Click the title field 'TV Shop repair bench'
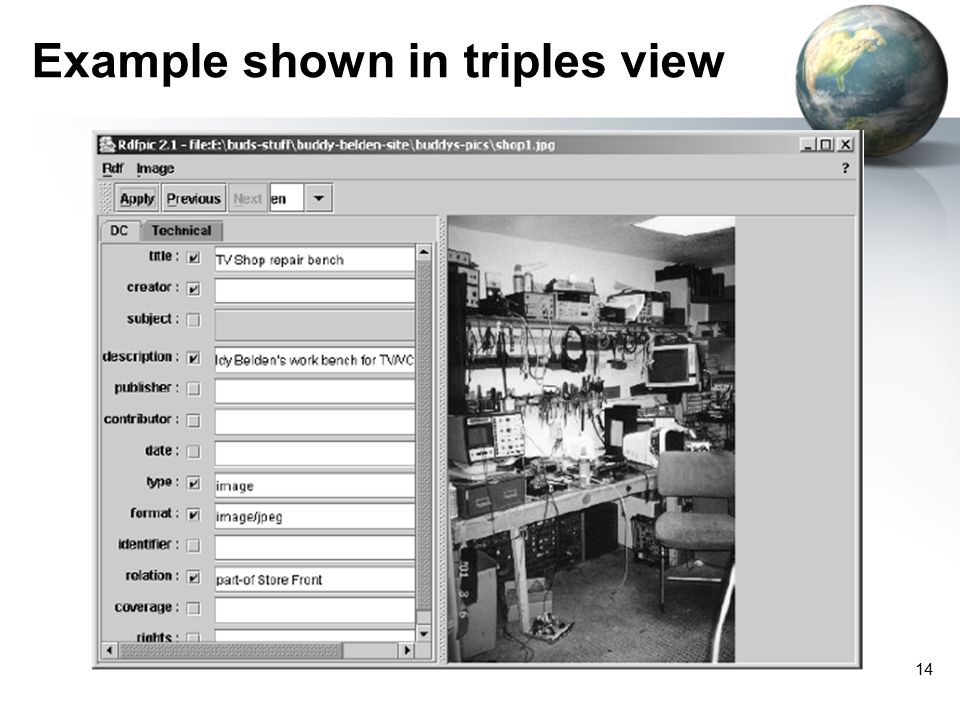Viewport: 960px width, 720px height. pyautogui.click(x=315, y=259)
